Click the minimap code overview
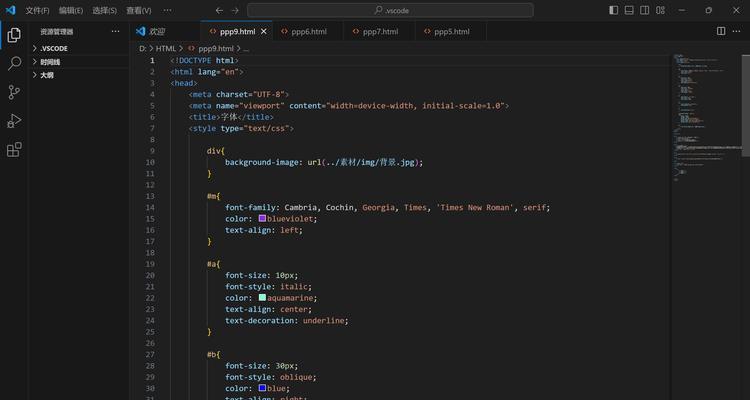The image size is (750, 400). tap(706, 117)
